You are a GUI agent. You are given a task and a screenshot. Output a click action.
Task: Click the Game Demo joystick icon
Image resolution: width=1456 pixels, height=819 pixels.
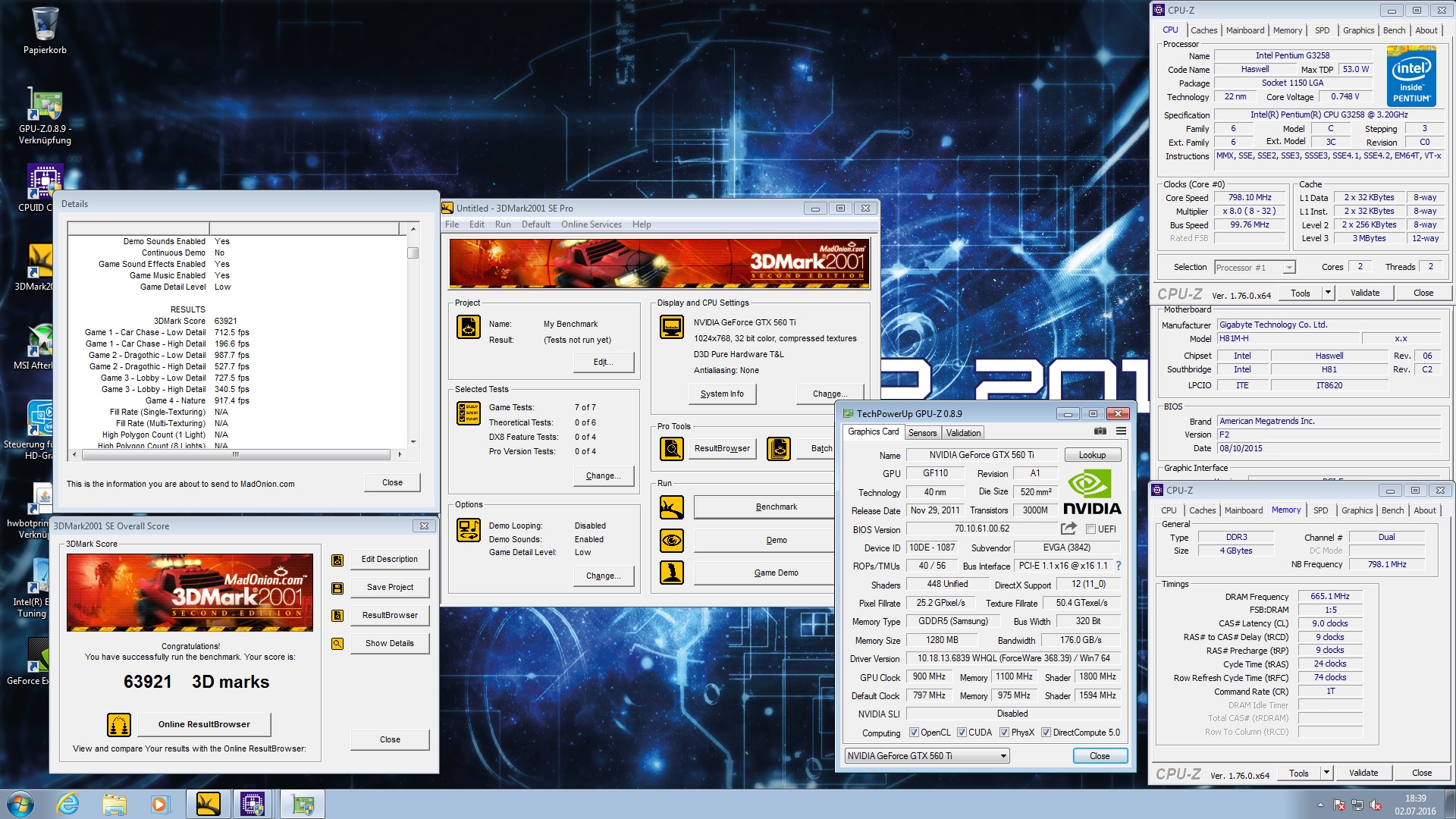click(x=672, y=573)
